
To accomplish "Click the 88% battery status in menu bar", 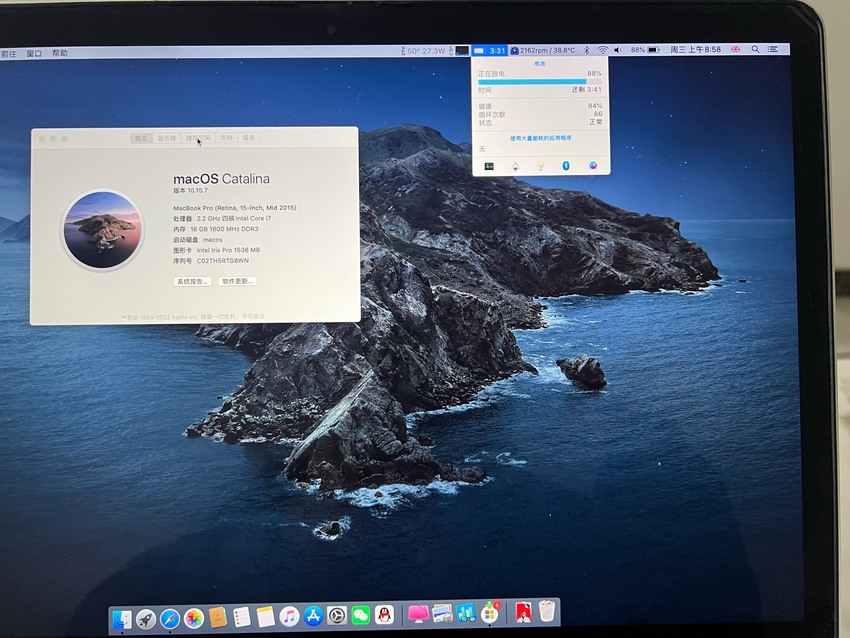I will 645,50.
